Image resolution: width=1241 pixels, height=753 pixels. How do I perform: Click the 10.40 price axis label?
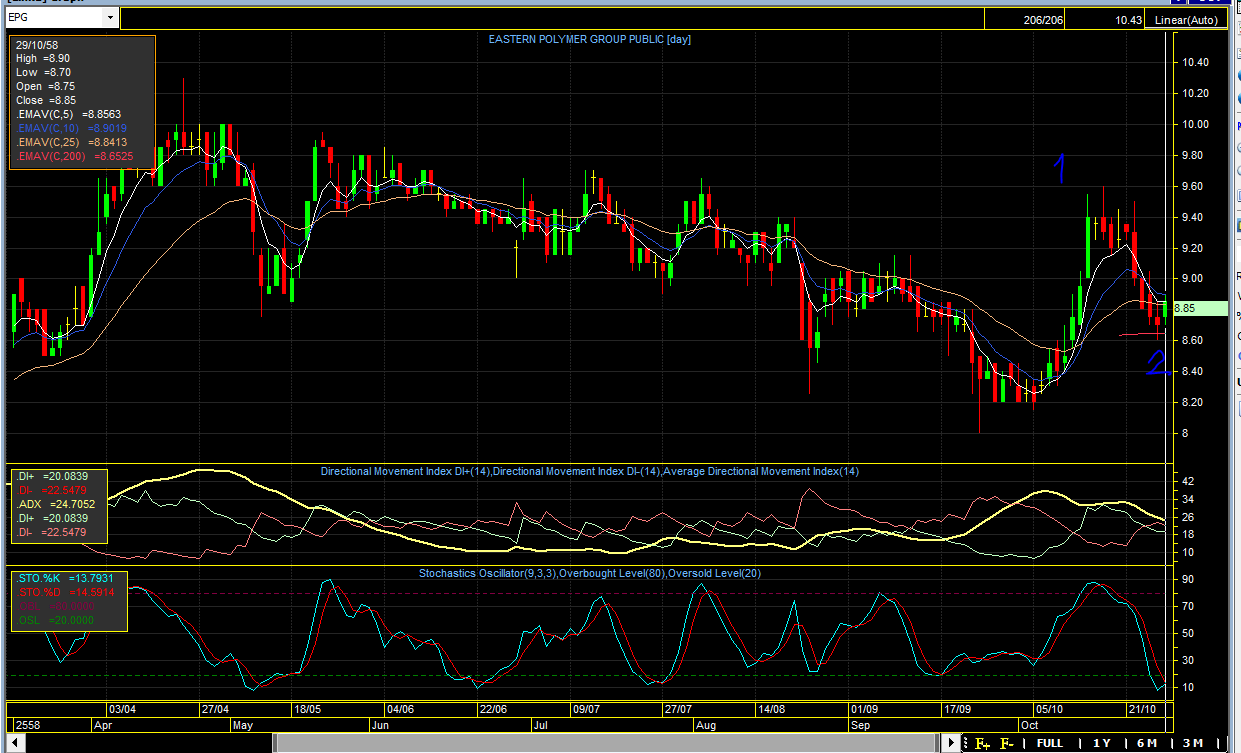point(1195,62)
